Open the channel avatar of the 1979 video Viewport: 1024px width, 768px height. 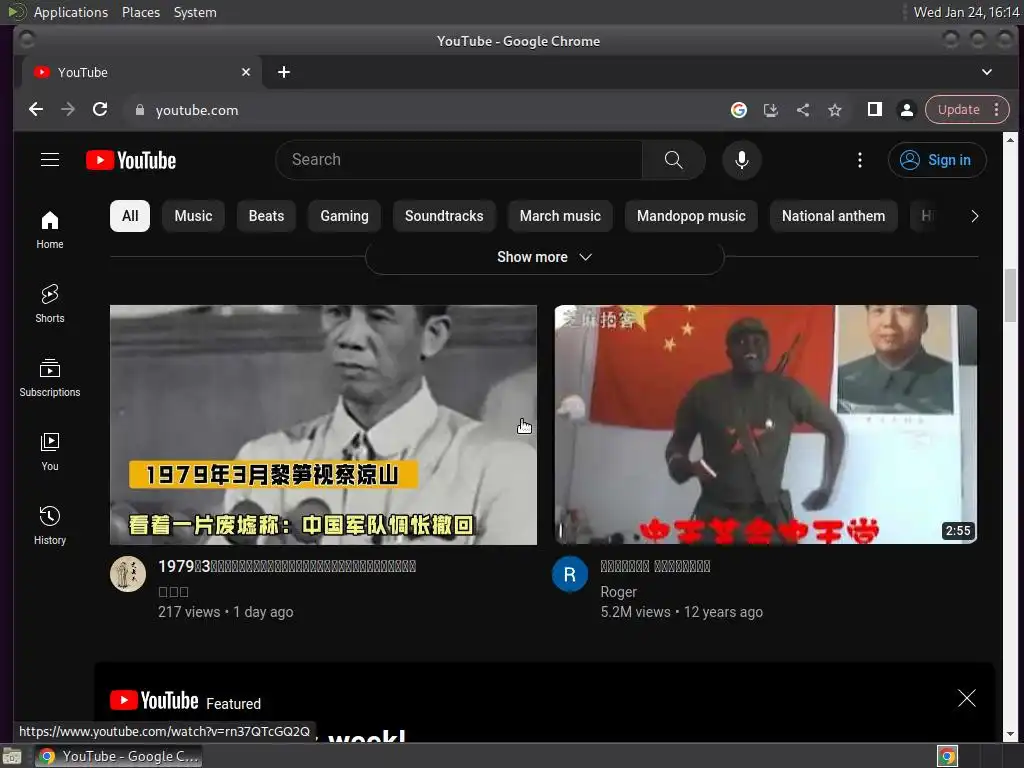127,574
